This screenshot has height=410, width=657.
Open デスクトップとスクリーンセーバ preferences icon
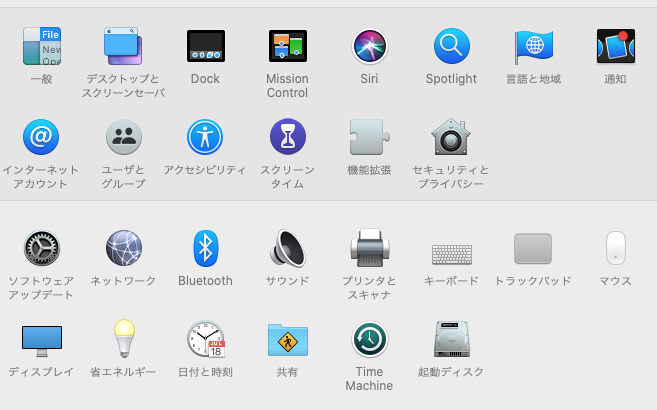(x=123, y=46)
